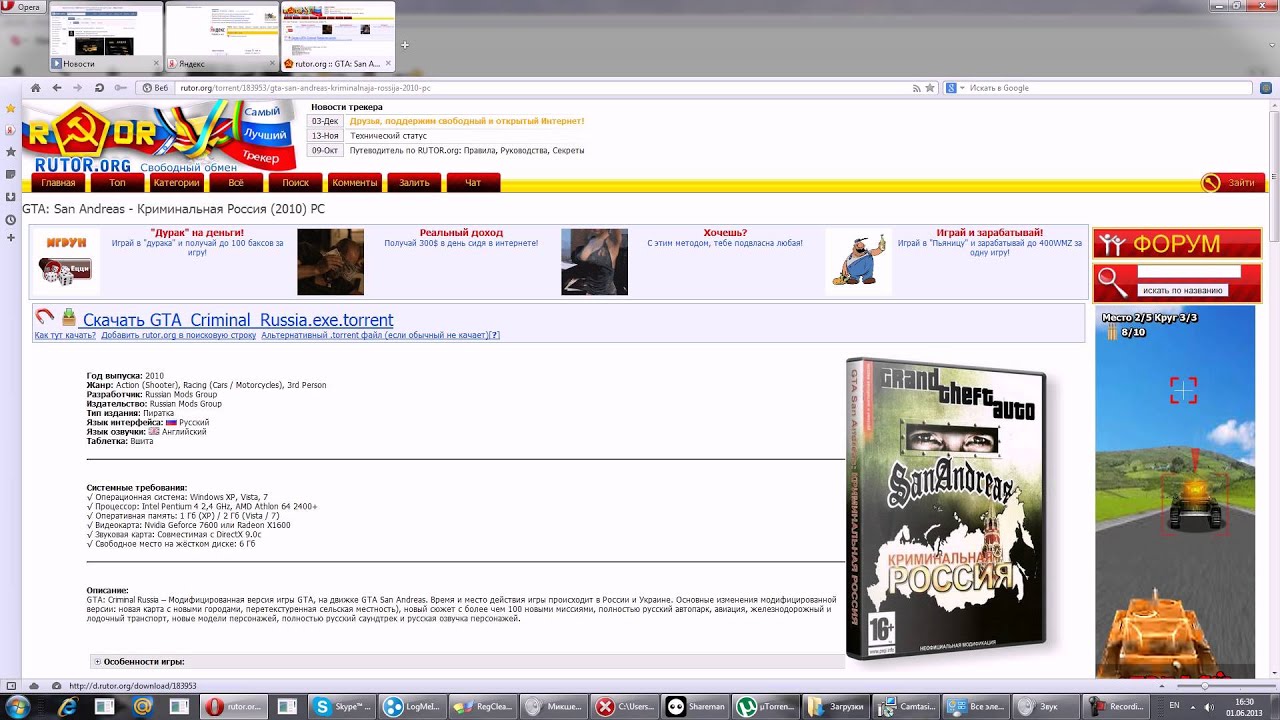
Task: Open Технический статус news link
Action: point(388,136)
